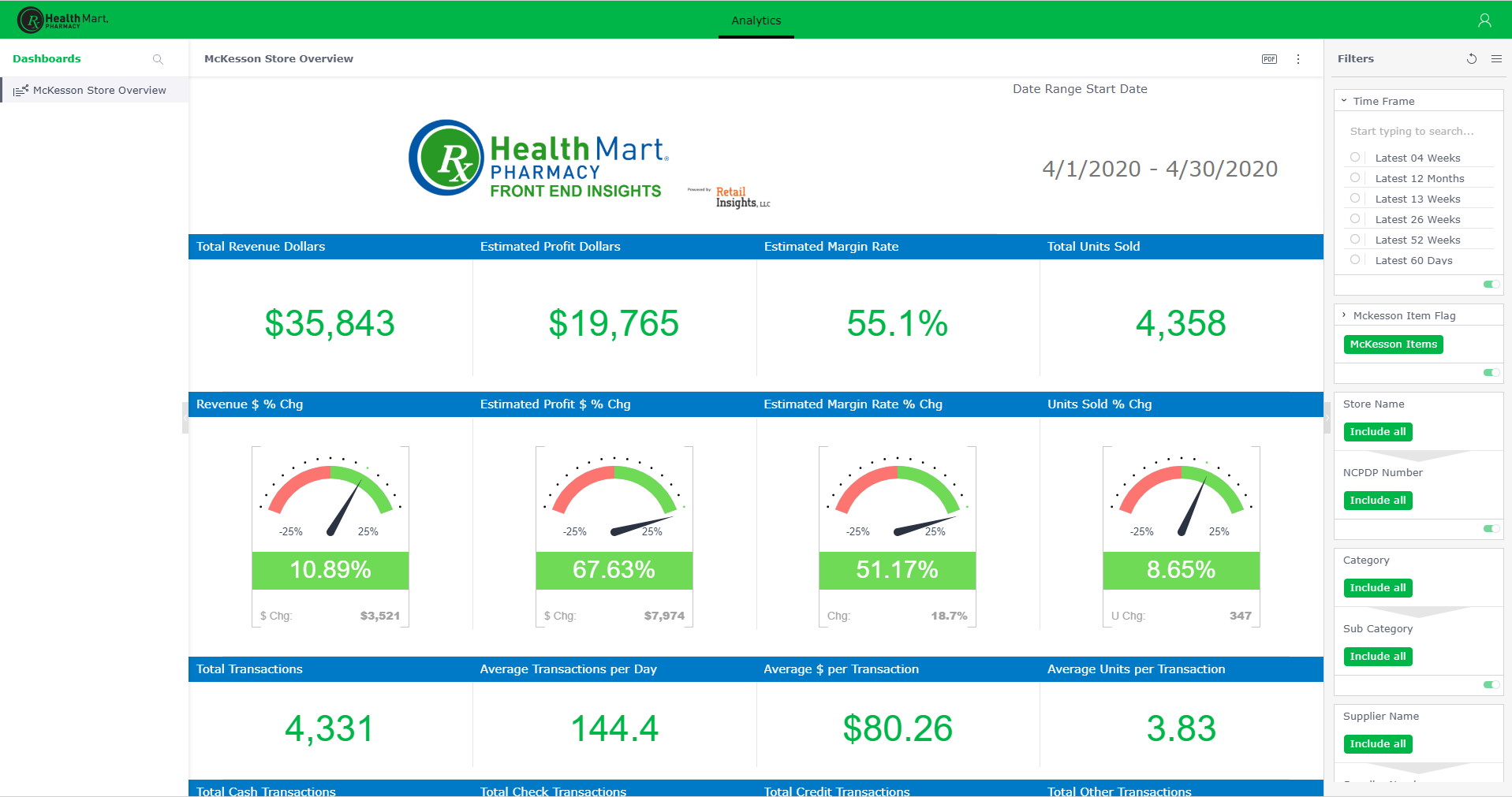Open the Store Name filter dropdown
The height and width of the screenshot is (797, 1512).
pos(1377,431)
